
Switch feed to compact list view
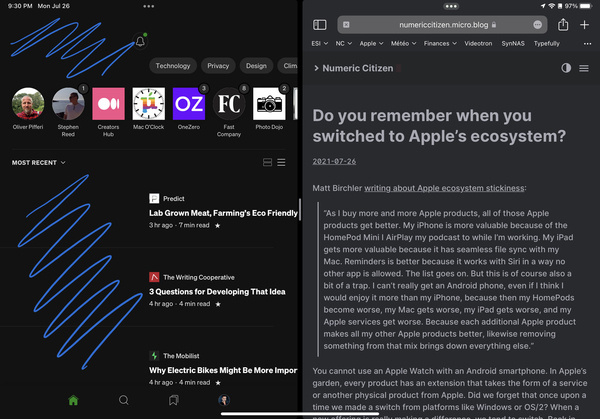tap(282, 162)
